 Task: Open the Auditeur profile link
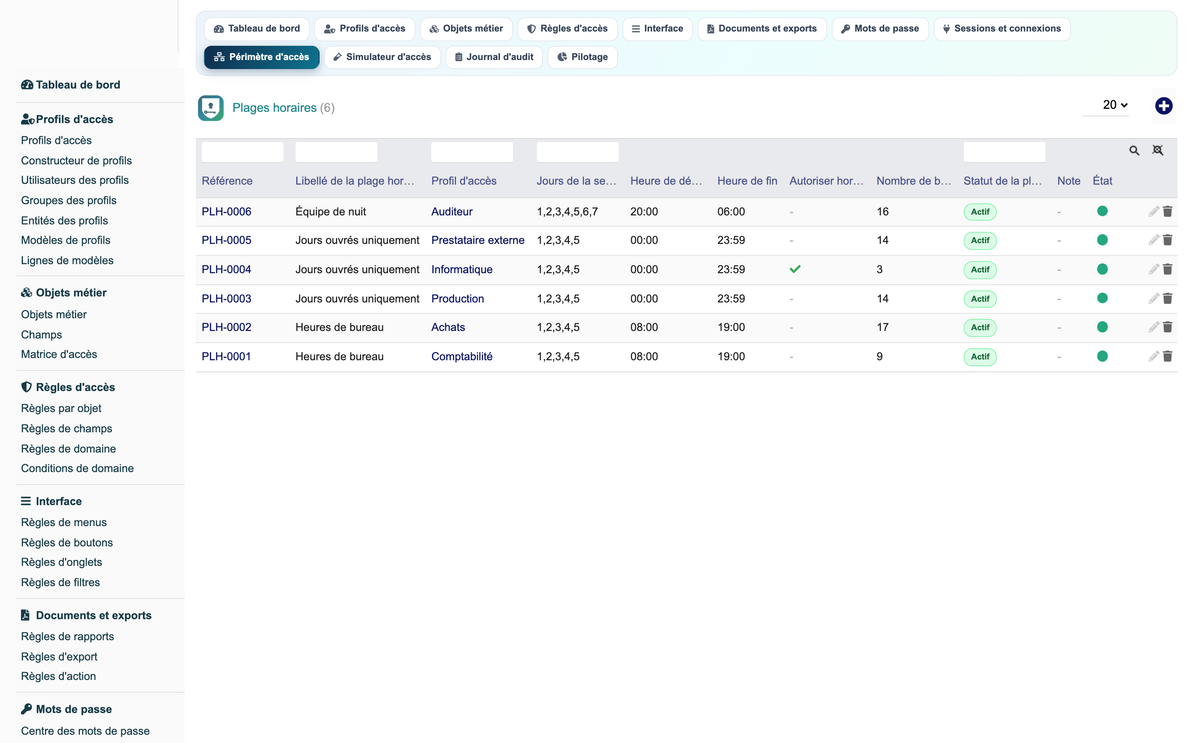[452, 212]
